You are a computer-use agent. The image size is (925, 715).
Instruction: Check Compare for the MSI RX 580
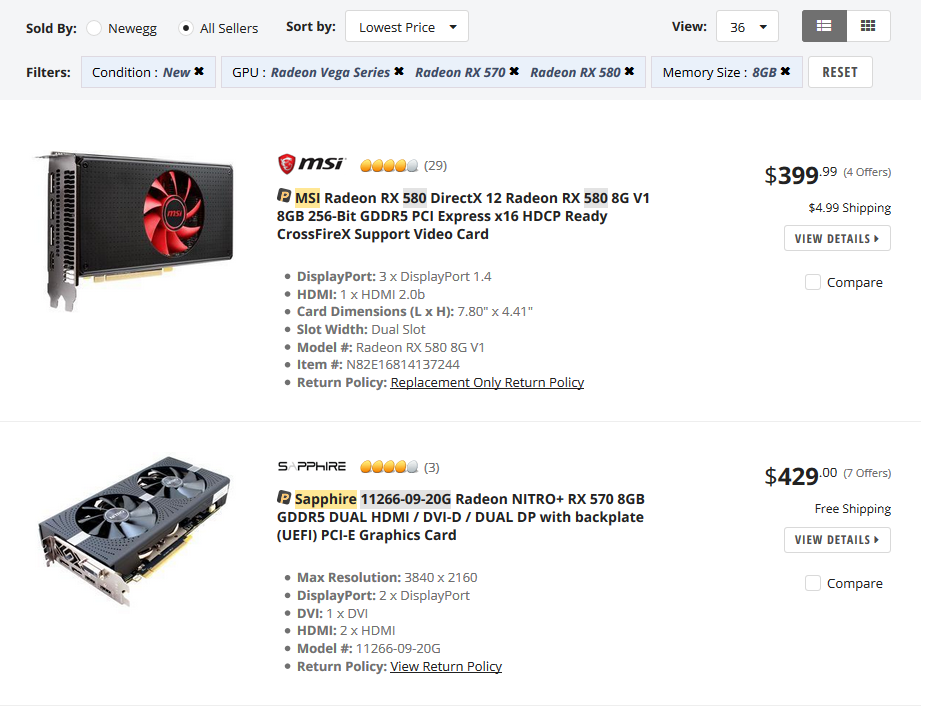[x=813, y=283]
